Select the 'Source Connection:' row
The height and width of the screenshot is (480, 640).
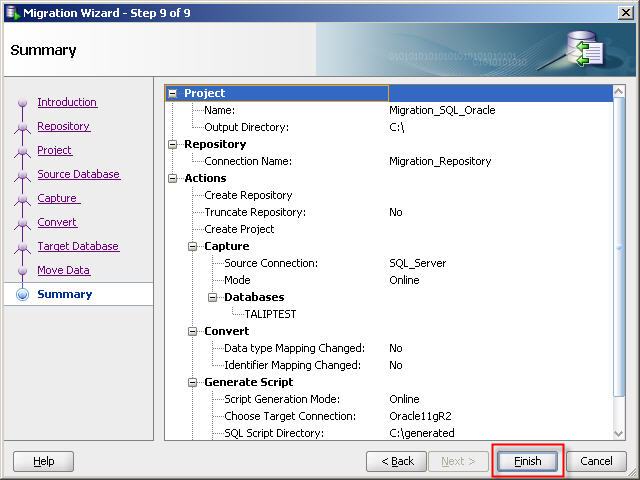[389, 263]
